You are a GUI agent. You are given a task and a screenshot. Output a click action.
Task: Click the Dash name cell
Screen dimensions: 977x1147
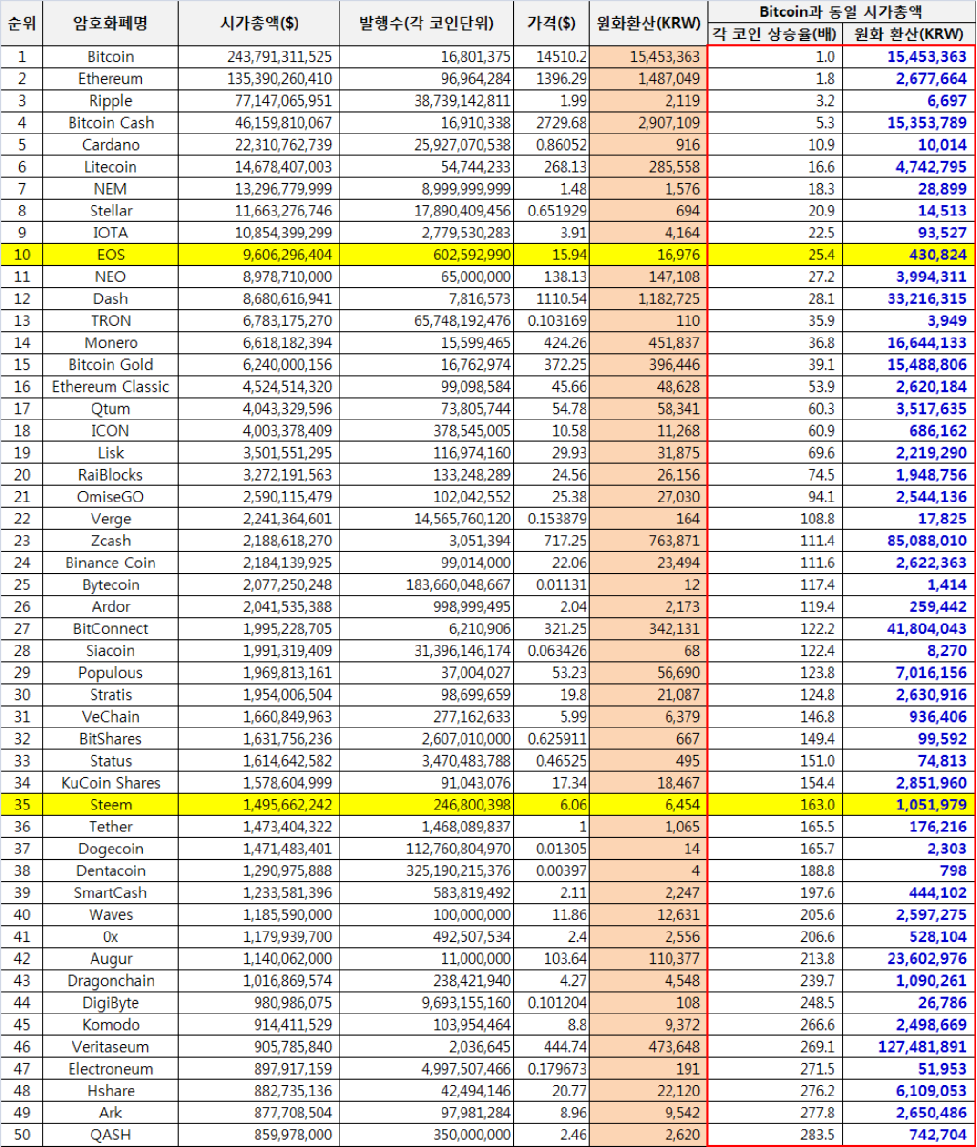[110, 298]
